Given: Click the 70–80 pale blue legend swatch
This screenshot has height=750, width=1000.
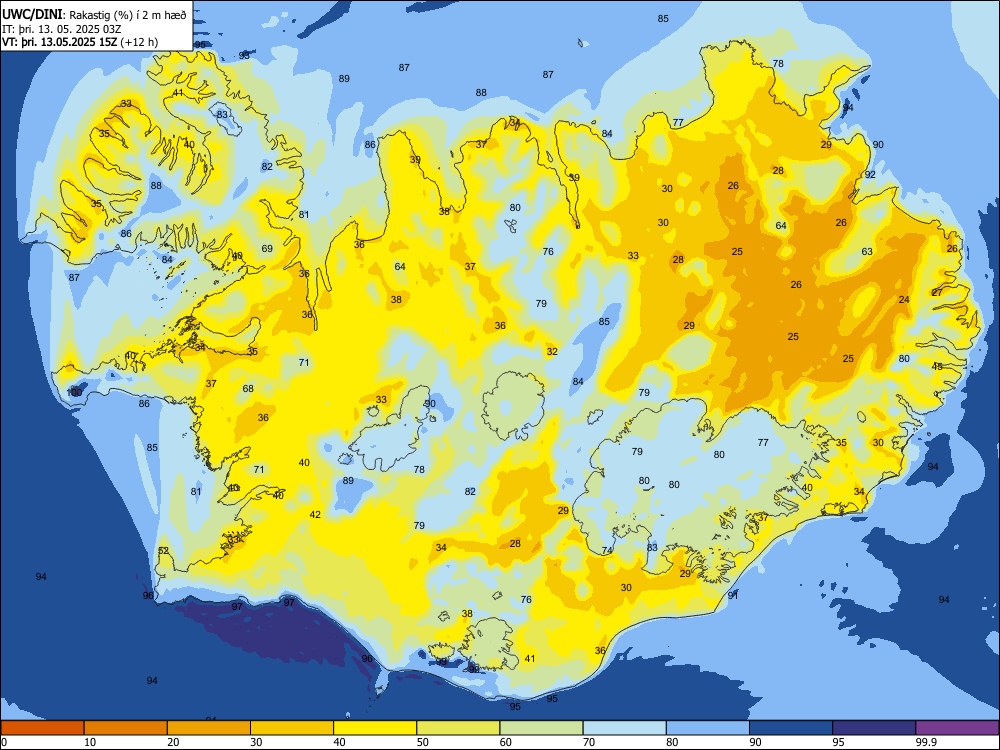Looking at the screenshot, I should [624, 728].
